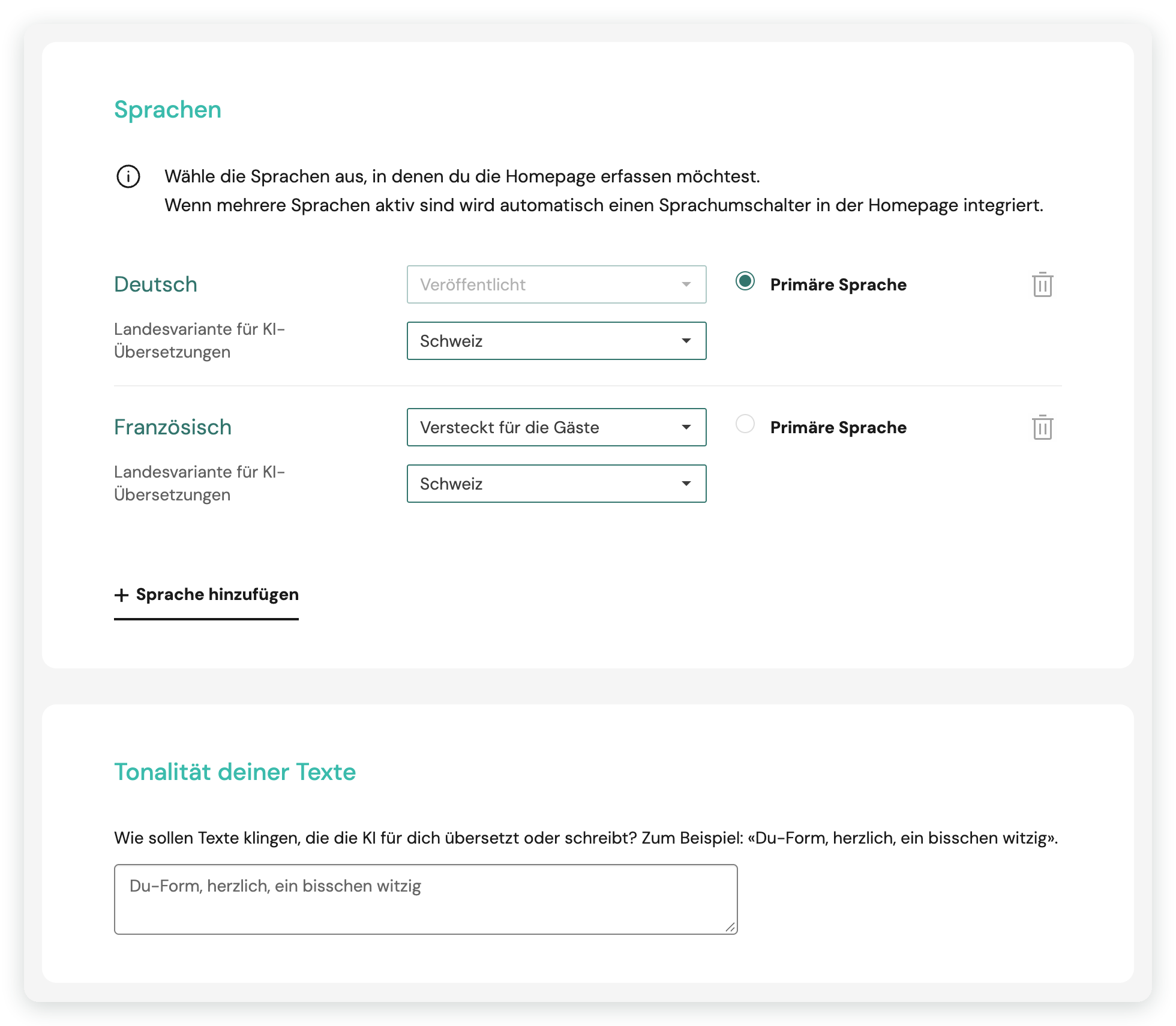This screenshot has width=1176, height=1026.
Task: Click the info icon beside the Sprachen description
Action: coord(128,176)
